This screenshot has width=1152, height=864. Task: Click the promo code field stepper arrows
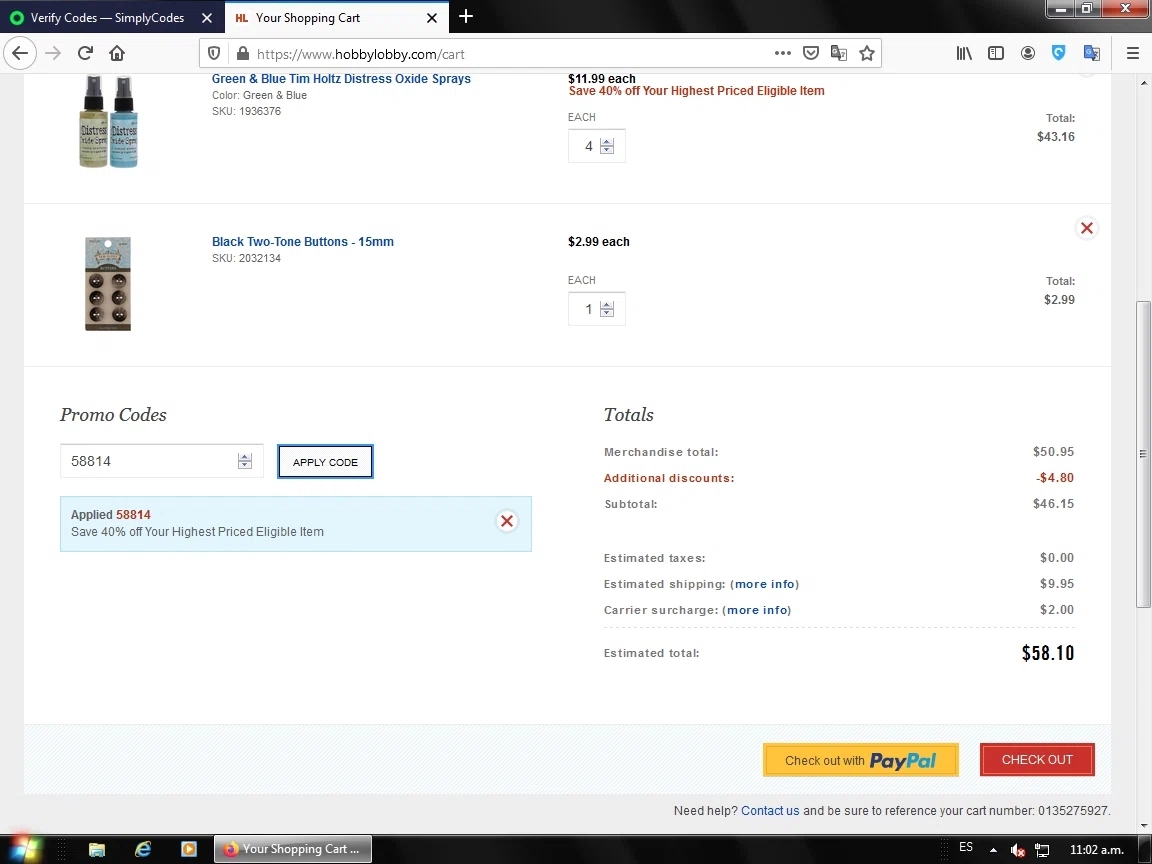click(245, 461)
